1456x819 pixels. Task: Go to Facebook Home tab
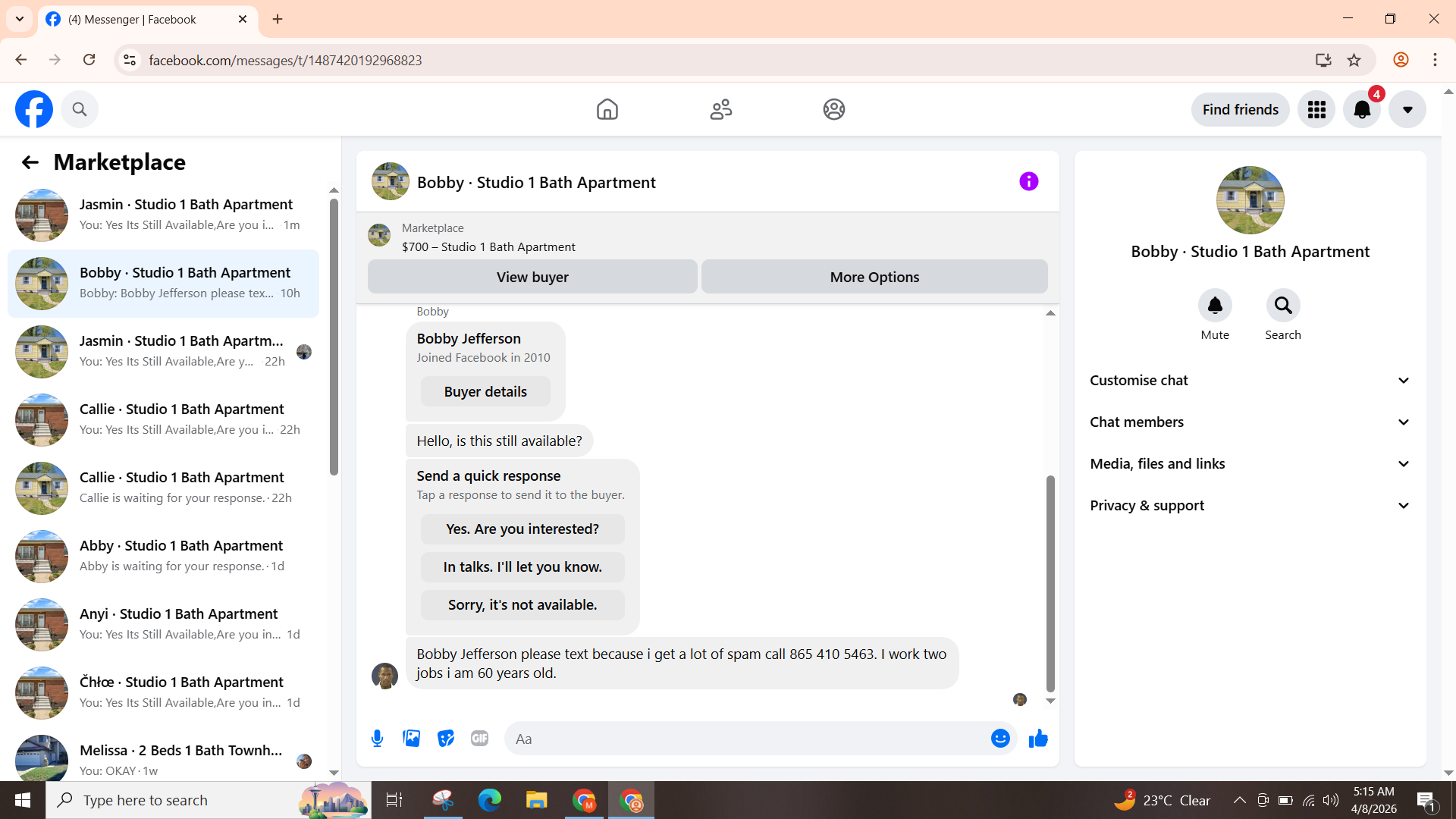click(x=607, y=109)
